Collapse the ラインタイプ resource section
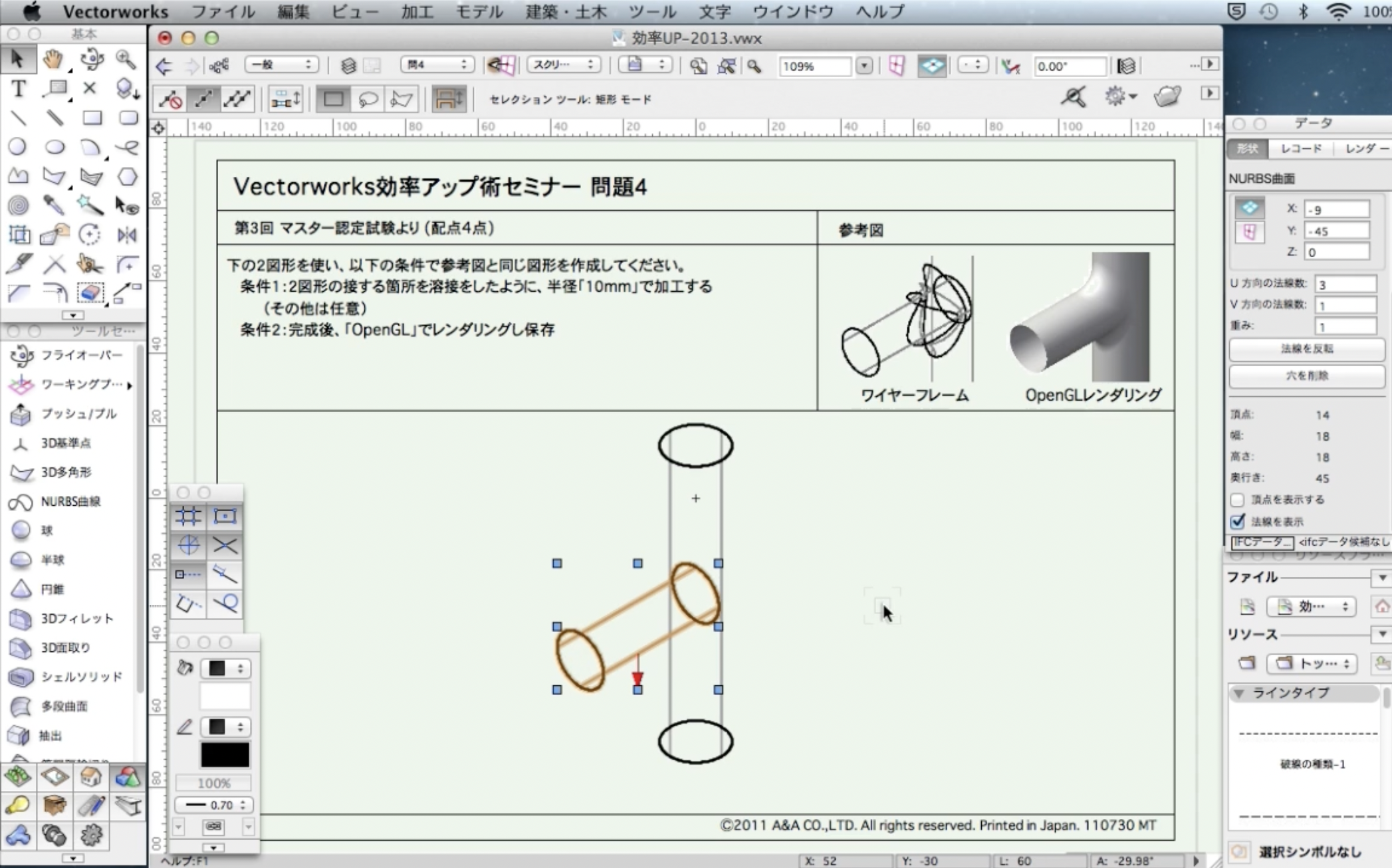 pos(1238,693)
